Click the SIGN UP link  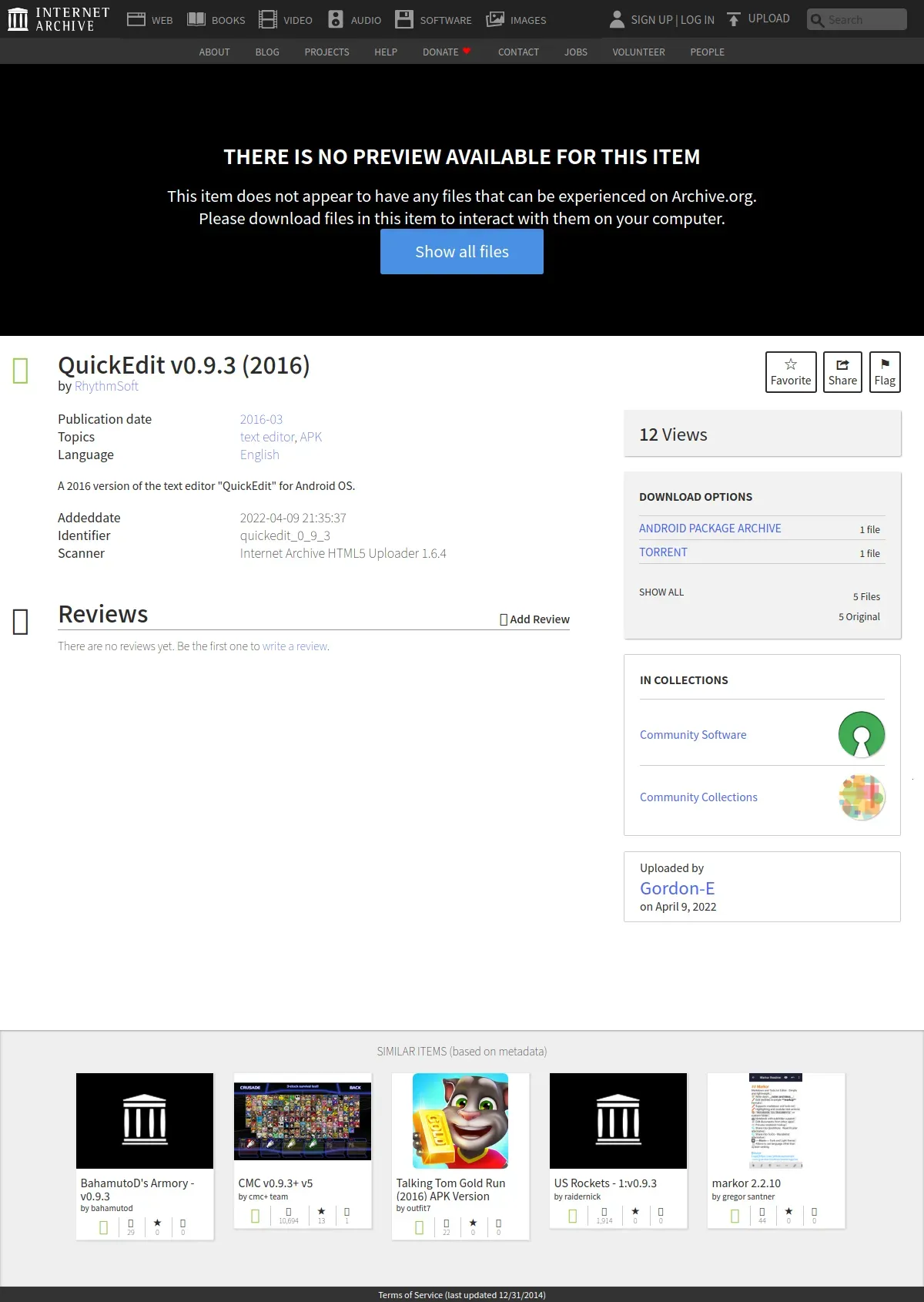(651, 19)
